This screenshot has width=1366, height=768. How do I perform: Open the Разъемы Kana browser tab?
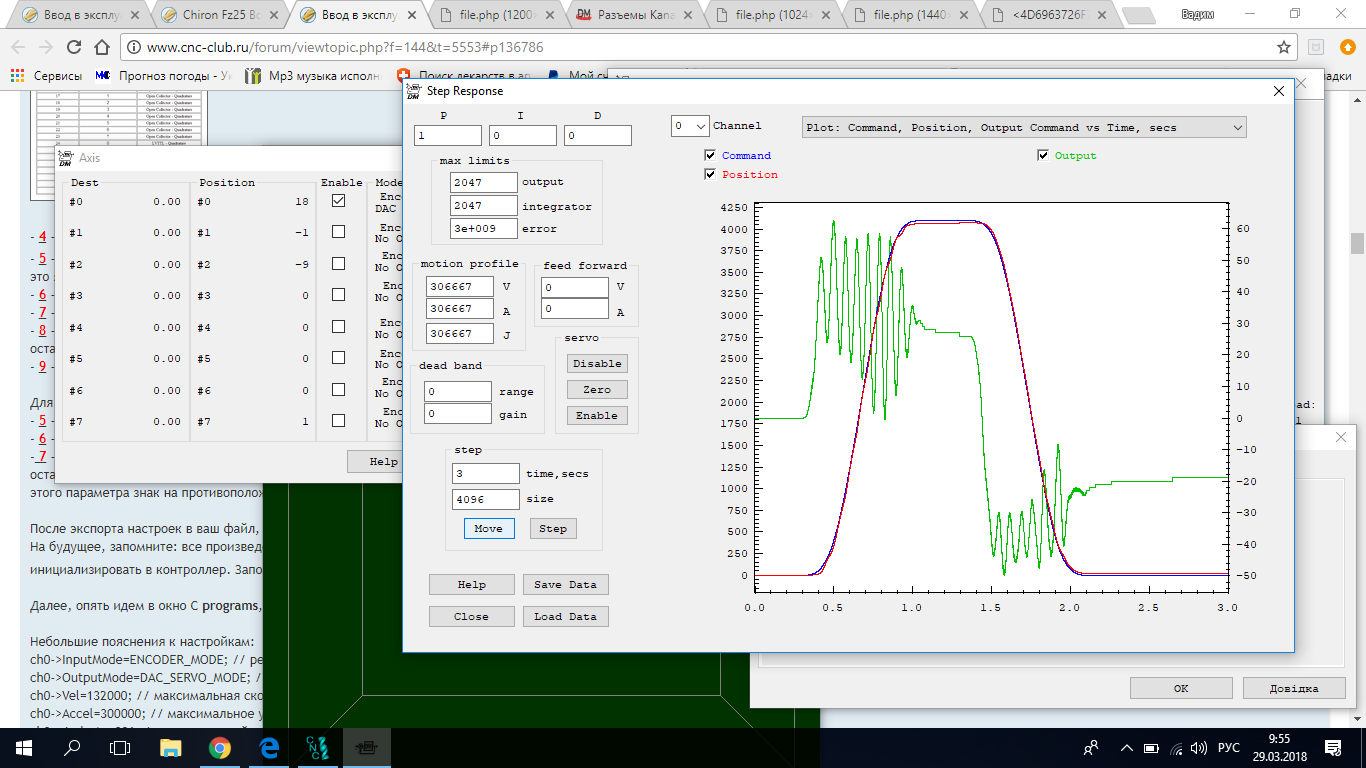635,15
